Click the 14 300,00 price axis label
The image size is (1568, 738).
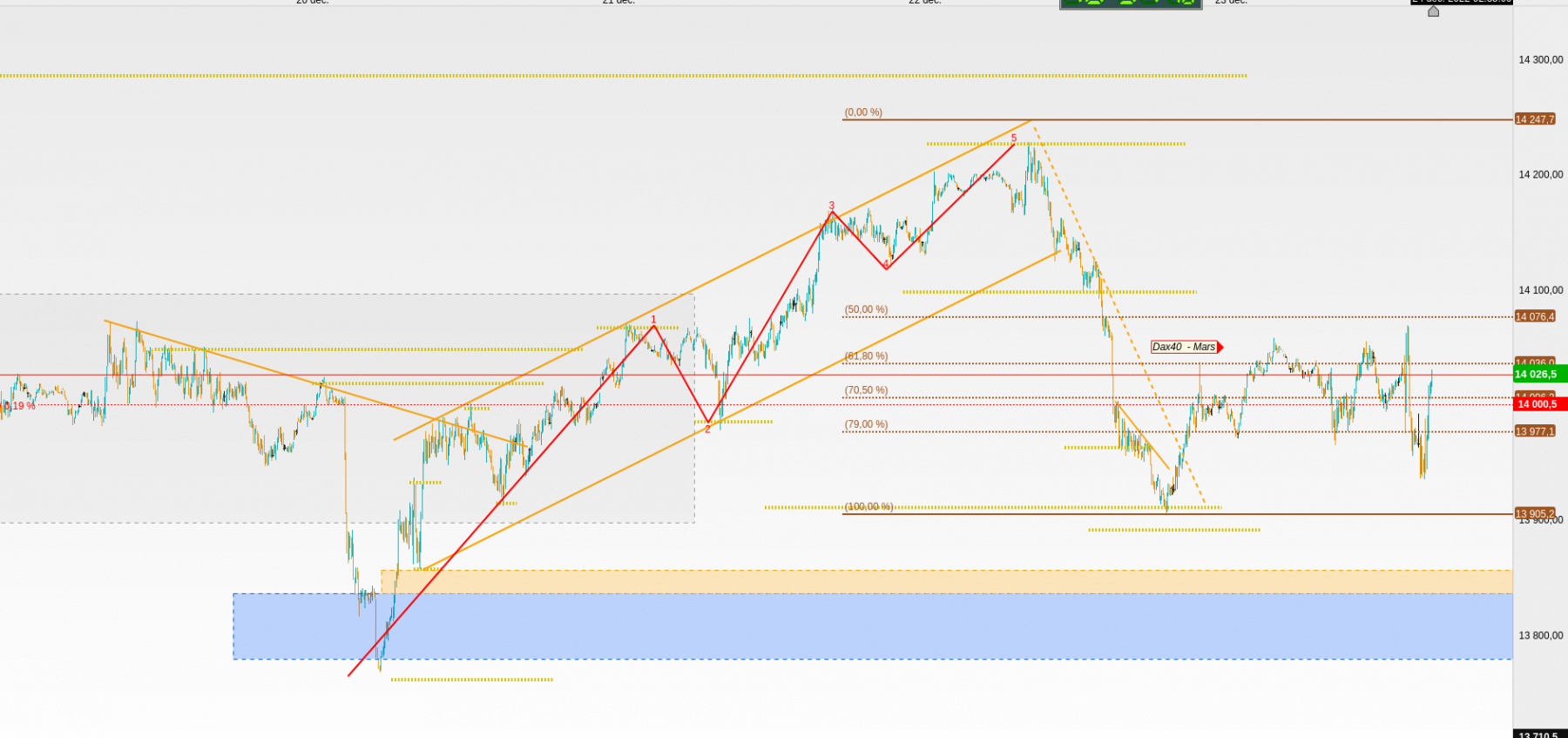(x=1540, y=60)
